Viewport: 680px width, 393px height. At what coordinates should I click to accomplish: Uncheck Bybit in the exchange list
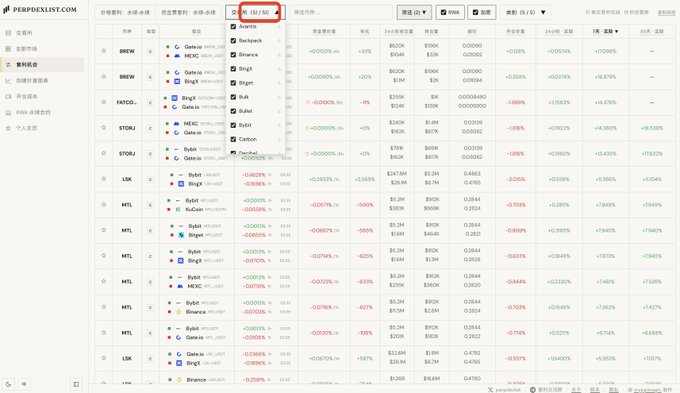click(233, 125)
